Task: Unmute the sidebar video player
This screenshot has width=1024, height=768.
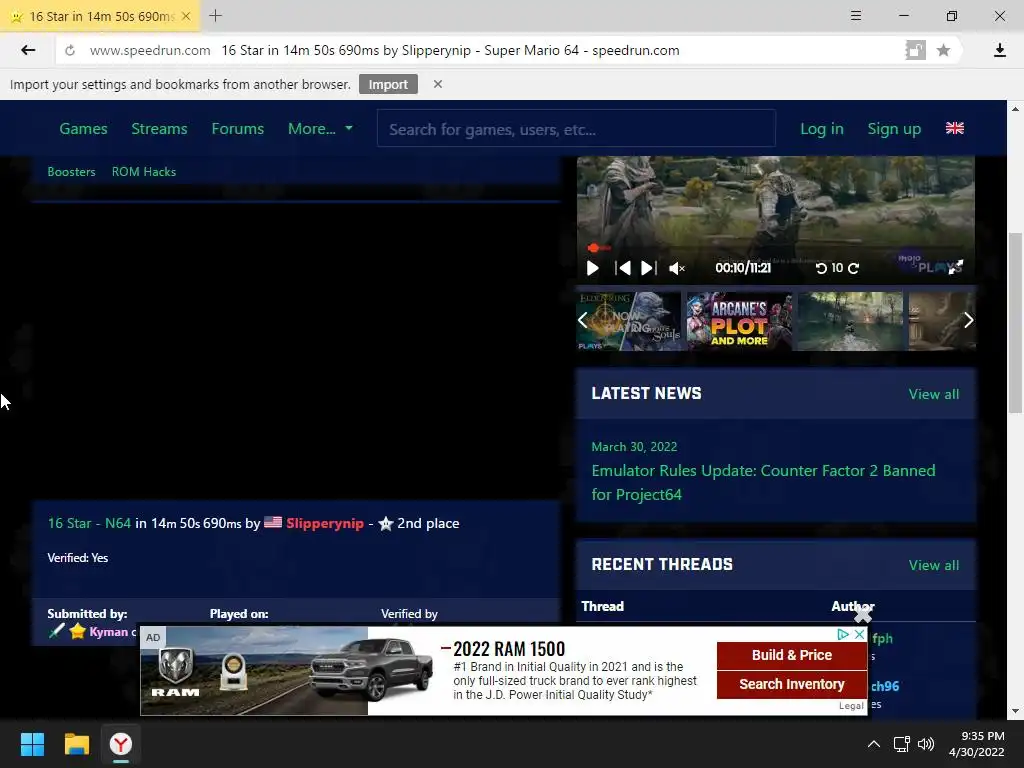Action: pyautogui.click(x=677, y=268)
